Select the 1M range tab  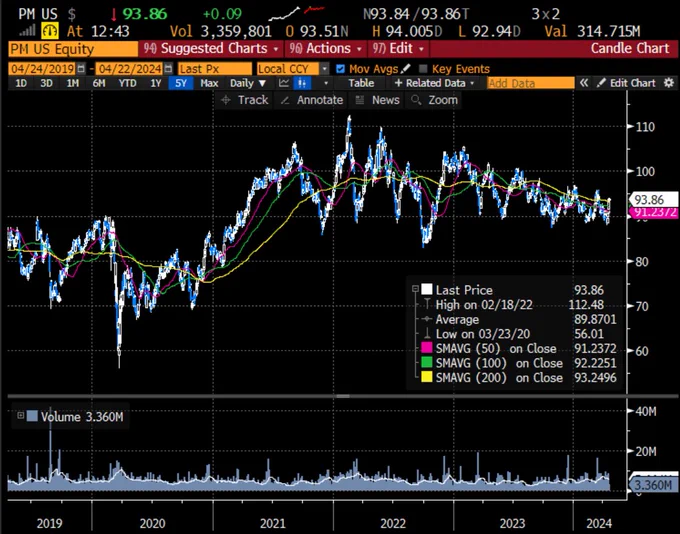tap(72, 83)
